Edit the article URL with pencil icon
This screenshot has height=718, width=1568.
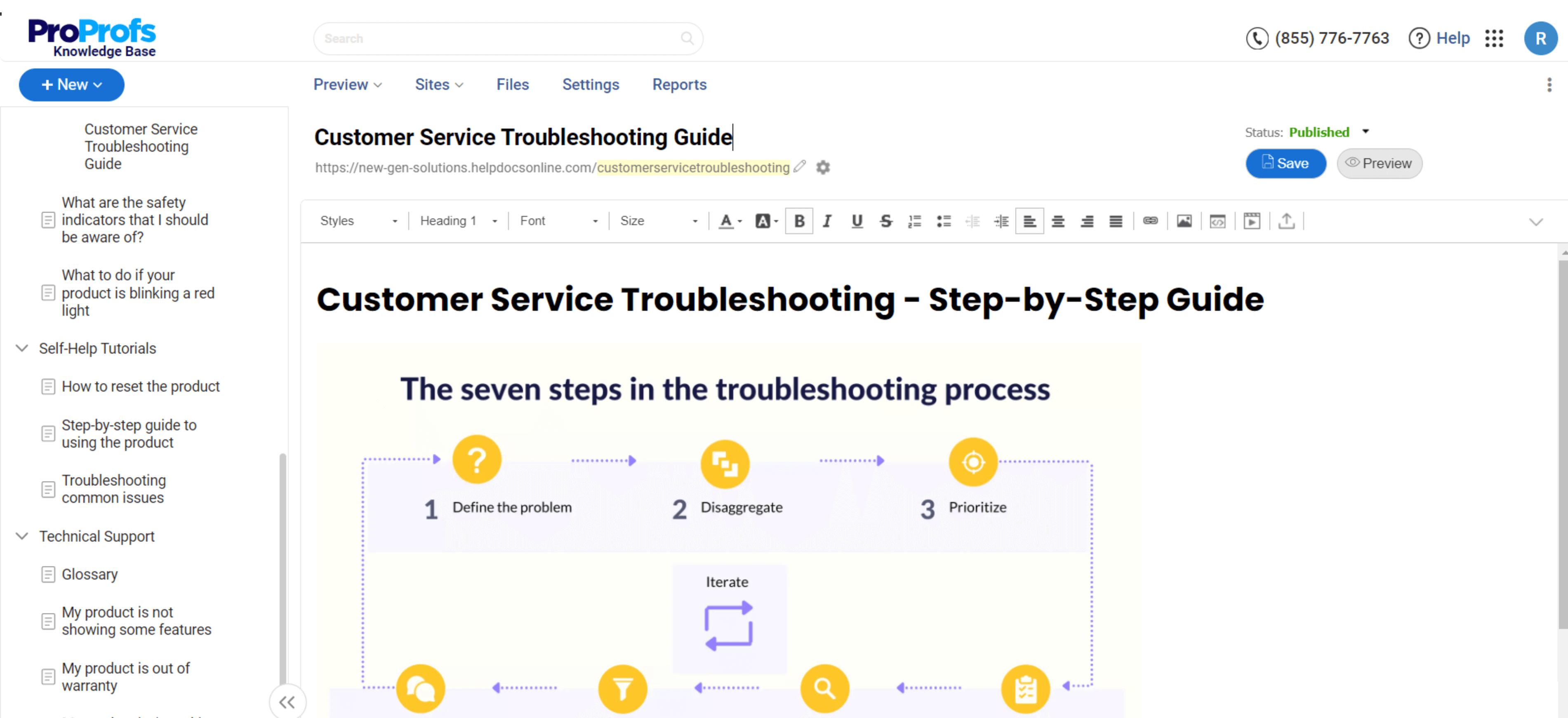pos(800,166)
